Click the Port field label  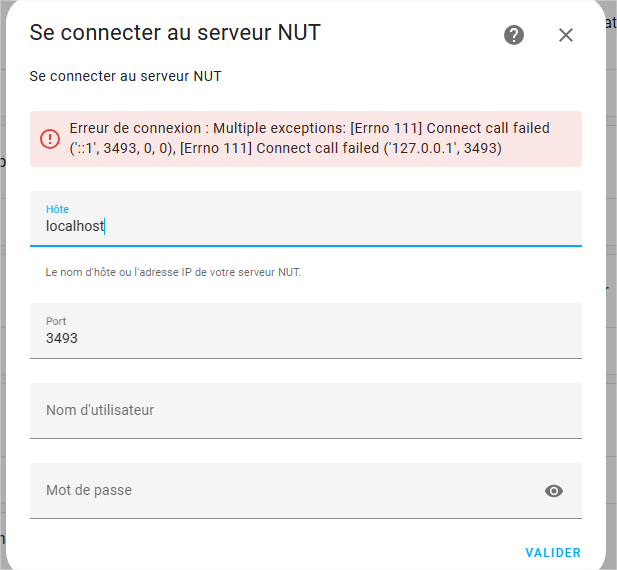[56, 321]
